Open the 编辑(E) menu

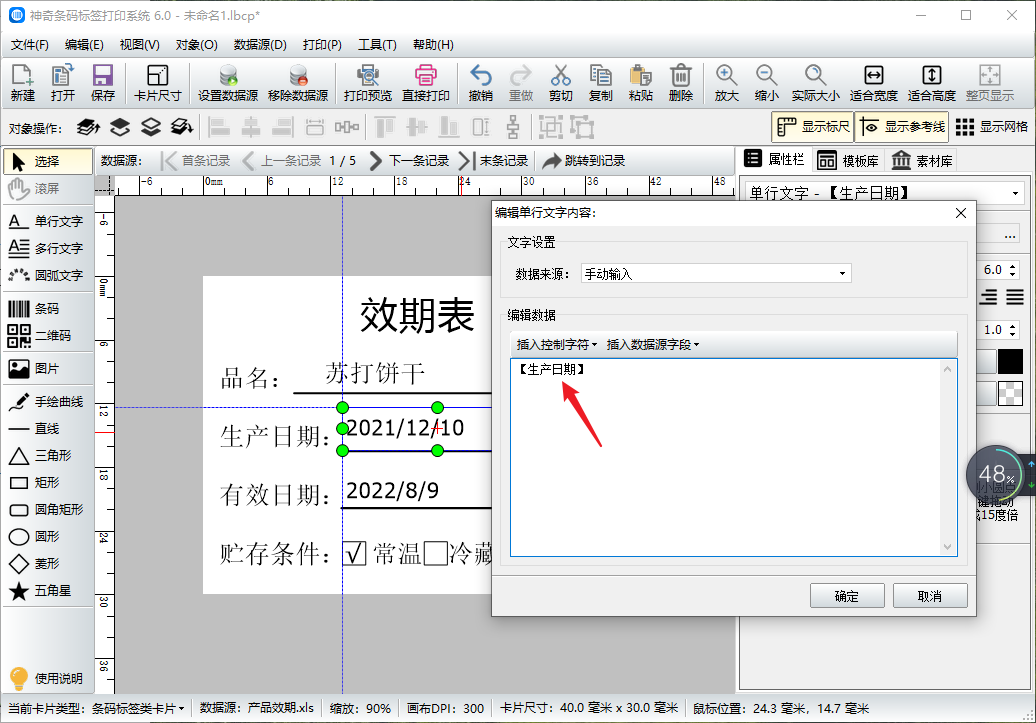(85, 45)
